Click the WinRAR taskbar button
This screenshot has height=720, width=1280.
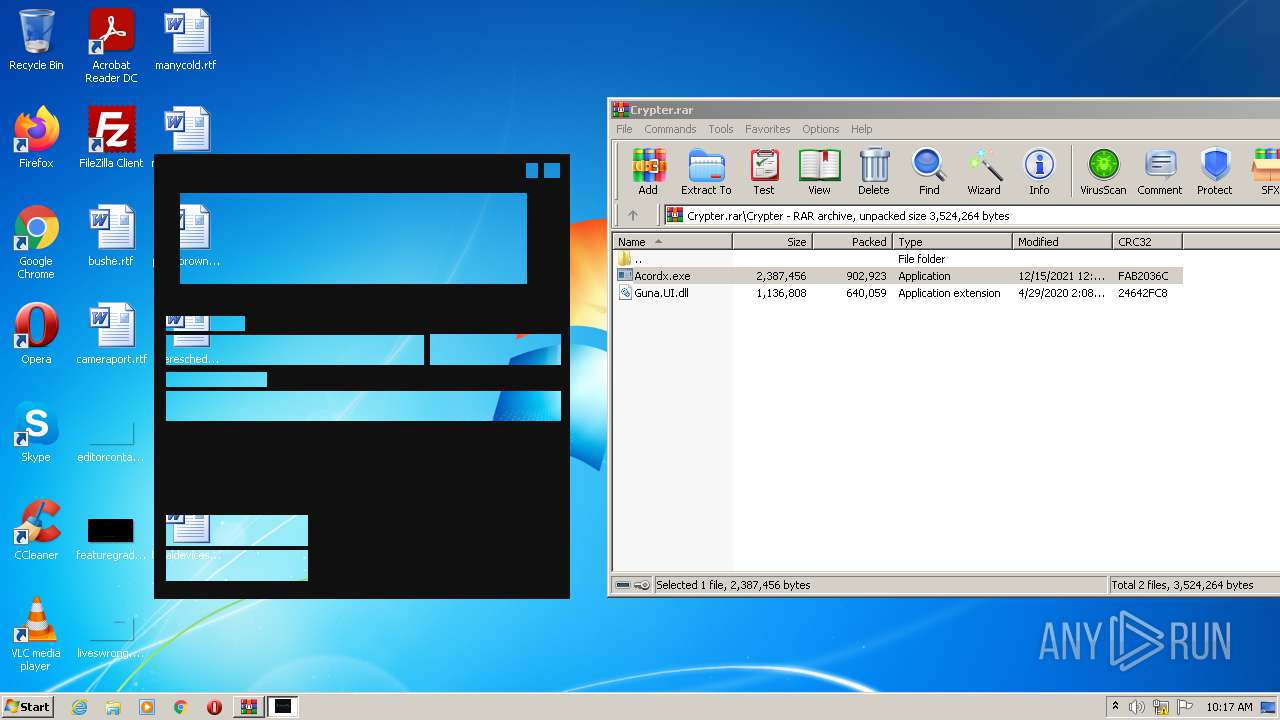[x=248, y=707]
